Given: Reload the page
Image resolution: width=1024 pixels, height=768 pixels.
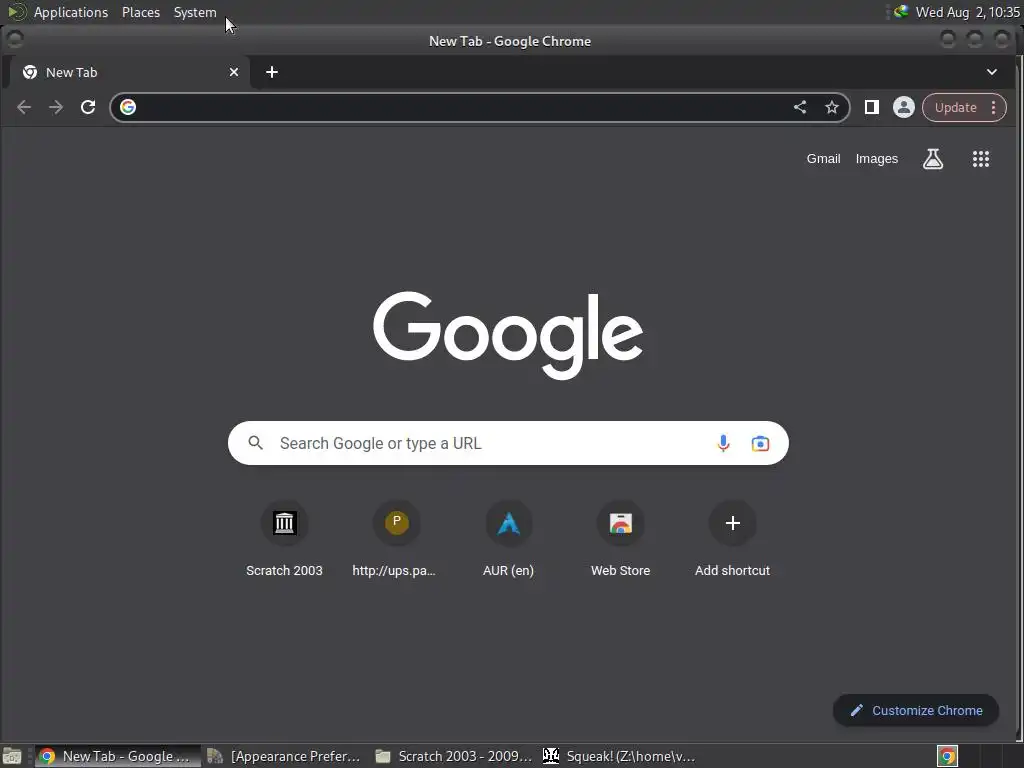Looking at the screenshot, I should click(x=88, y=107).
